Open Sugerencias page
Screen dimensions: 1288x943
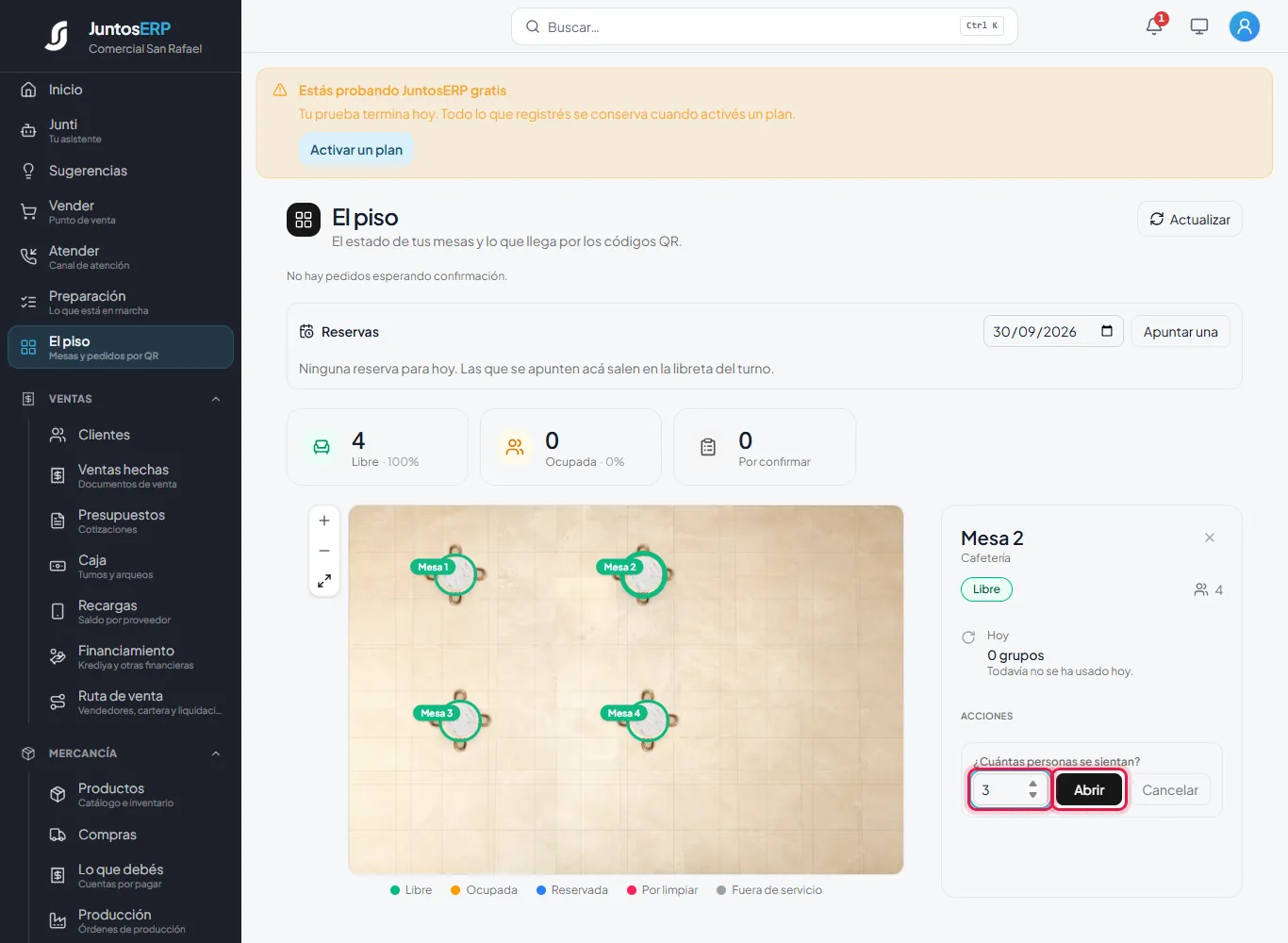pos(121,171)
